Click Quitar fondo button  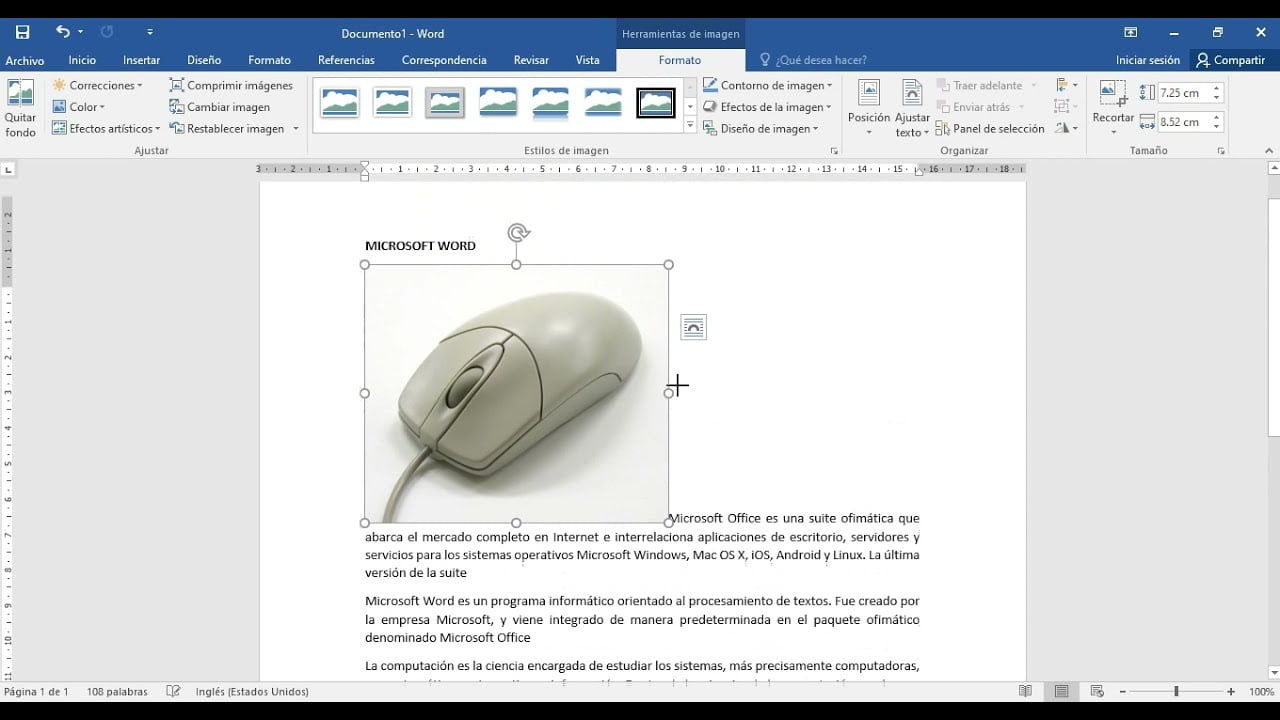20,109
